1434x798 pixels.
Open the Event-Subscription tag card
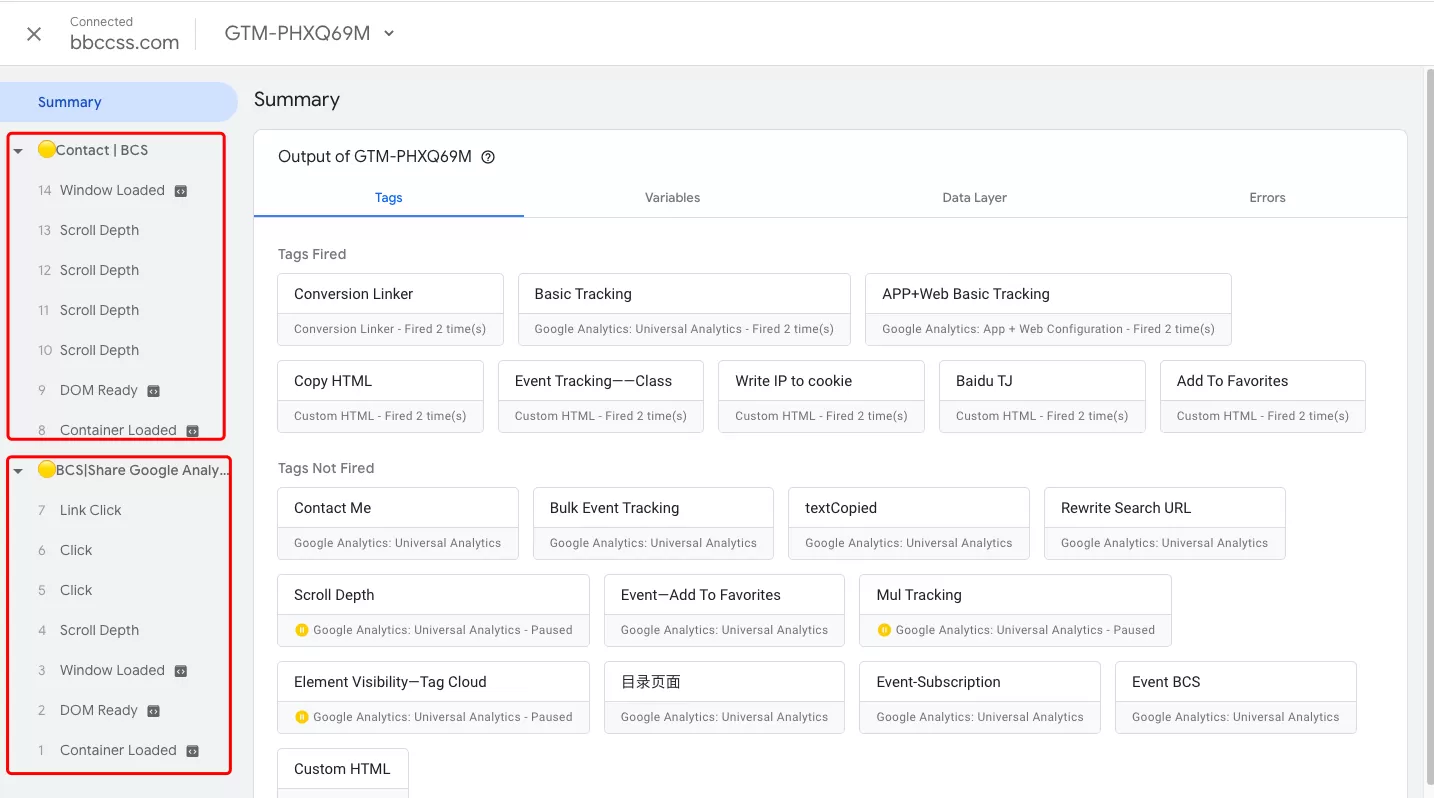[x=980, y=697]
